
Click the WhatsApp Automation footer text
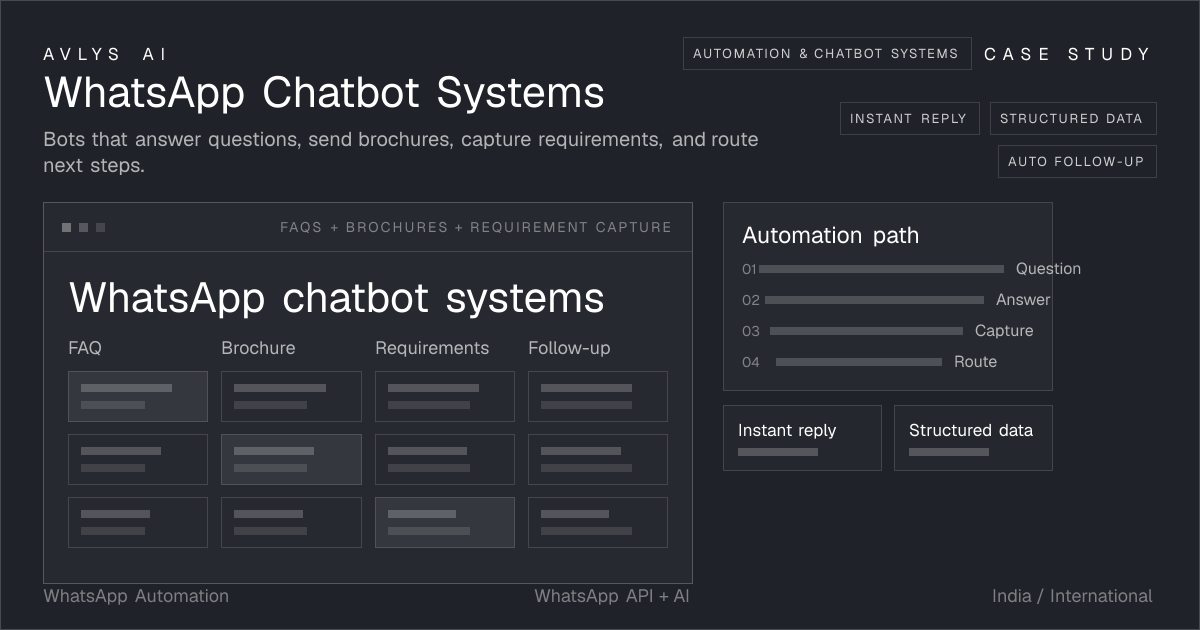click(136, 596)
